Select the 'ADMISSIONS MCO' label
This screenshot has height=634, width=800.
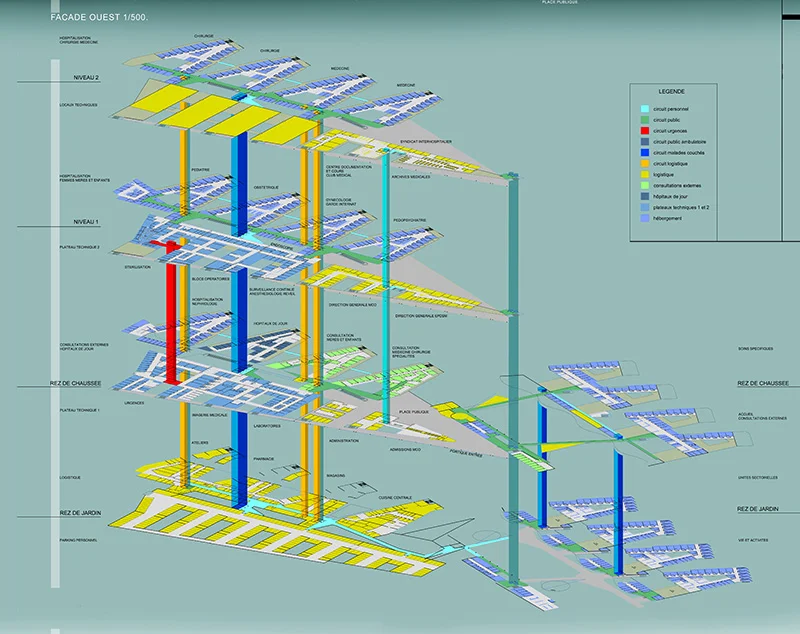(x=405, y=450)
